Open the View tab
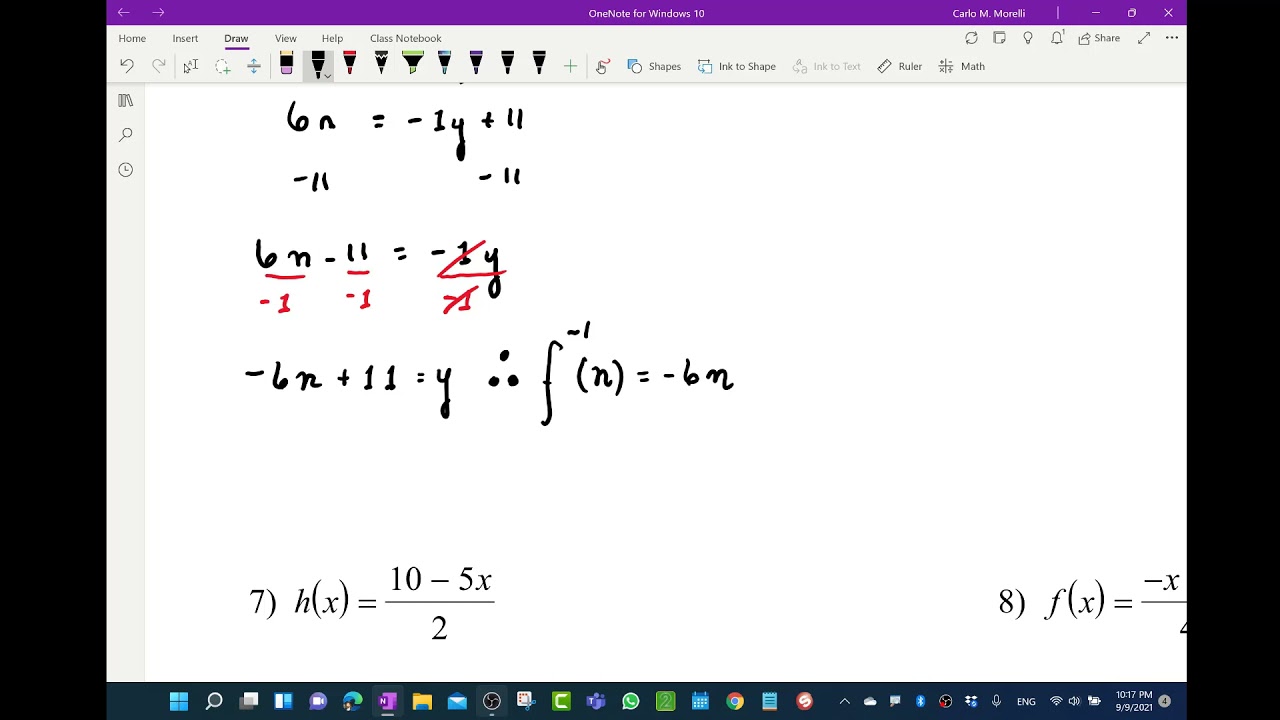 (x=286, y=38)
